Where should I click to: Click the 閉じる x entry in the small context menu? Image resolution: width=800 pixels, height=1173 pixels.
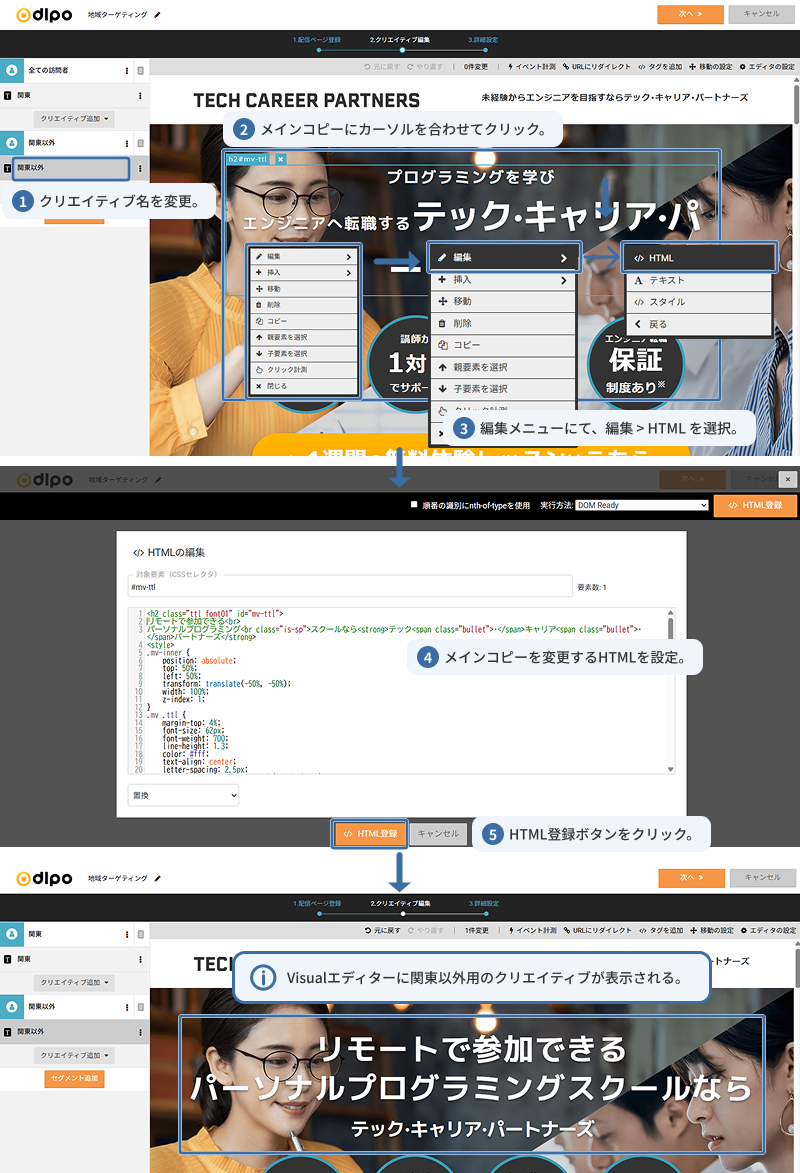tap(304, 387)
